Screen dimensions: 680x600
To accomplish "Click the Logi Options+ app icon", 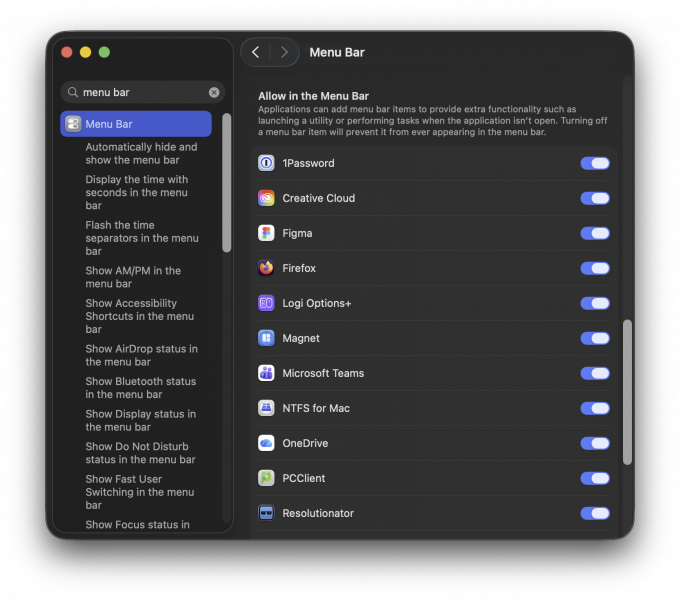I will pos(266,303).
